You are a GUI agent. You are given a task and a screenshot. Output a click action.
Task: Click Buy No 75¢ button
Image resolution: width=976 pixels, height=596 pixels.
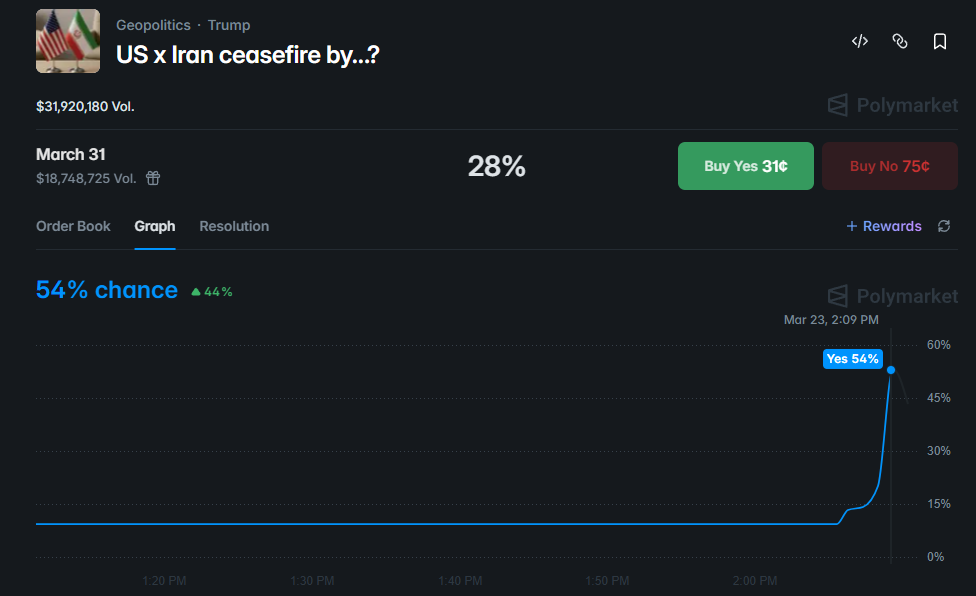pyautogui.click(x=889, y=166)
